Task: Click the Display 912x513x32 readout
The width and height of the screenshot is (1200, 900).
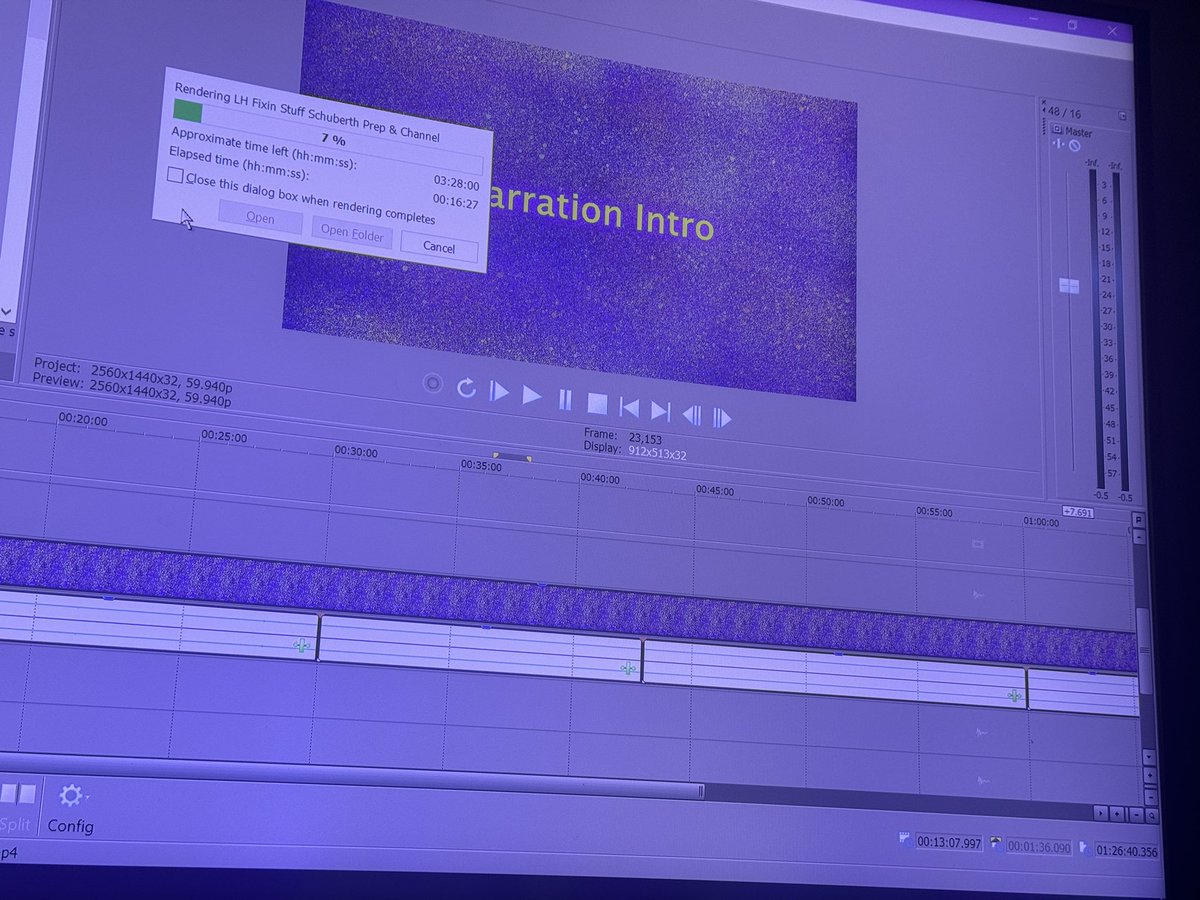Action: click(635, 451)
